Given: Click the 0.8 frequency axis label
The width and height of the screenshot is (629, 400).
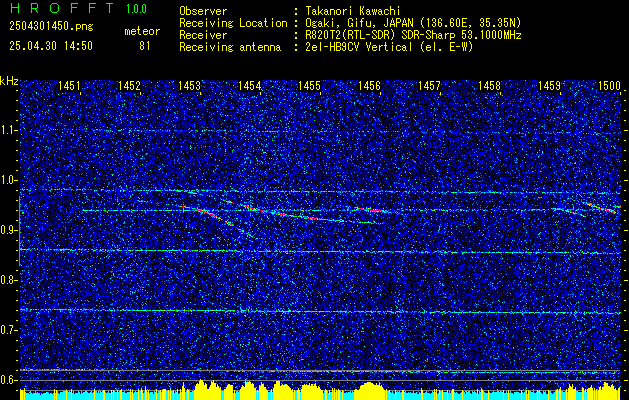Looking at the screenshot, I should pos(9,280).
